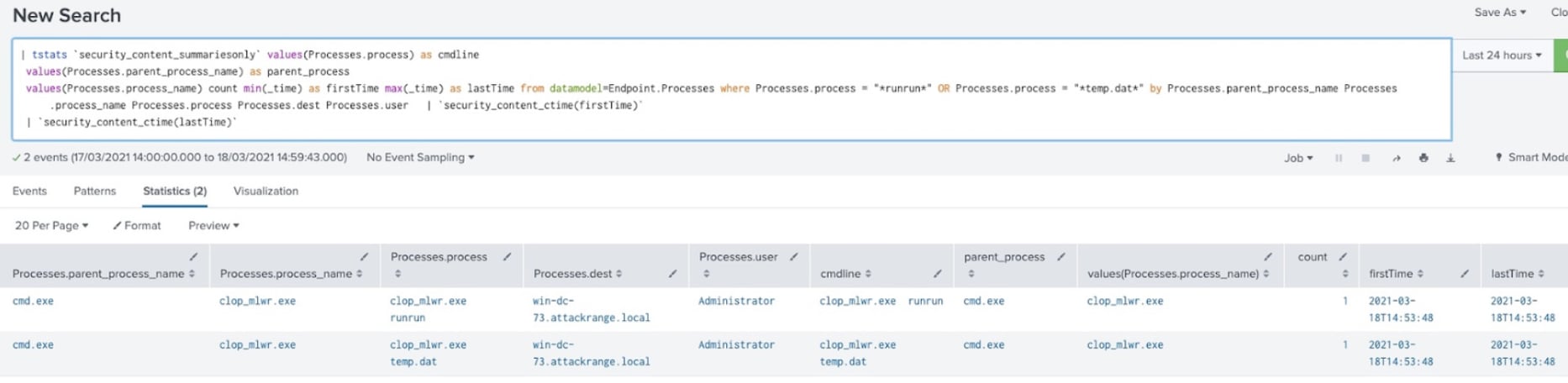Sort by Processes.user column arrows

(706, 274)
